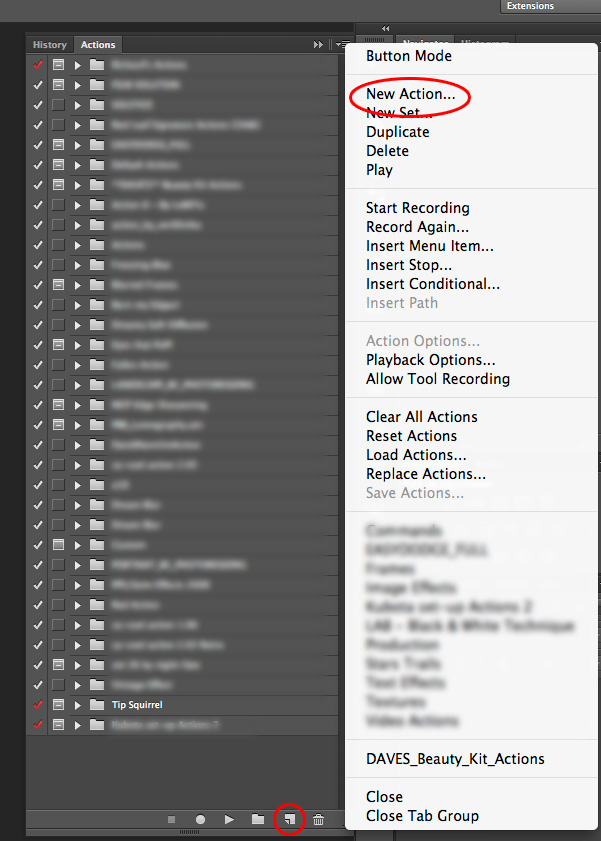Collapse the panel with the double-arrow icon beside Actions tab

pos(318,45)
